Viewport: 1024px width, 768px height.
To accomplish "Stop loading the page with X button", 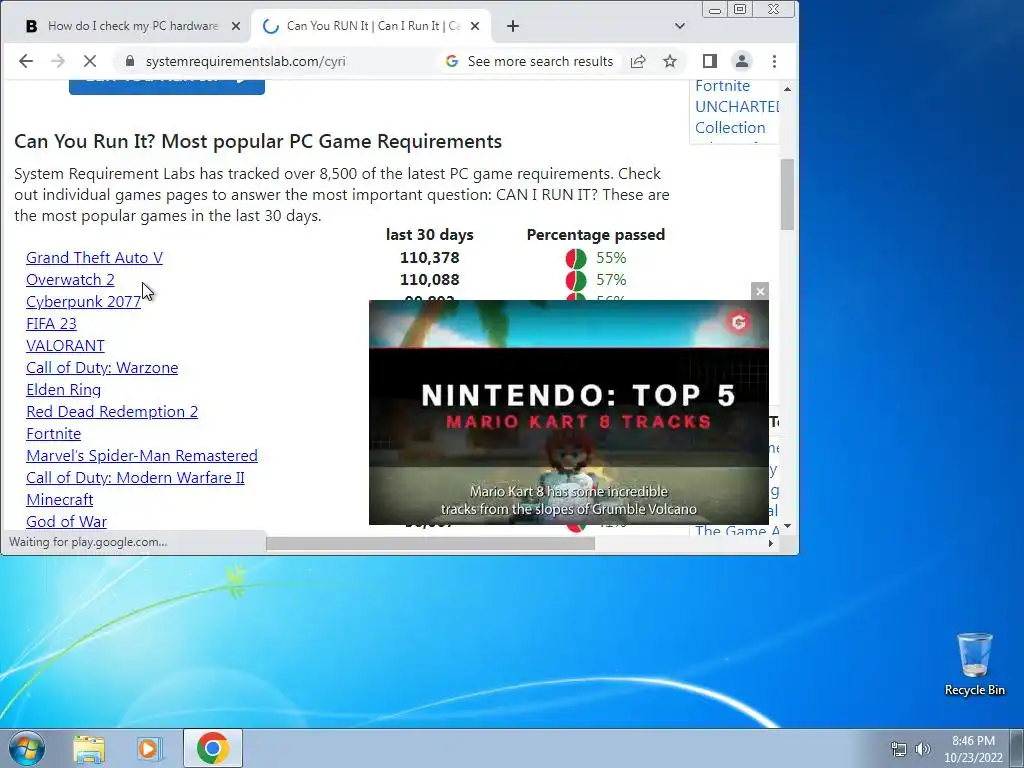I will pos(89,61).
